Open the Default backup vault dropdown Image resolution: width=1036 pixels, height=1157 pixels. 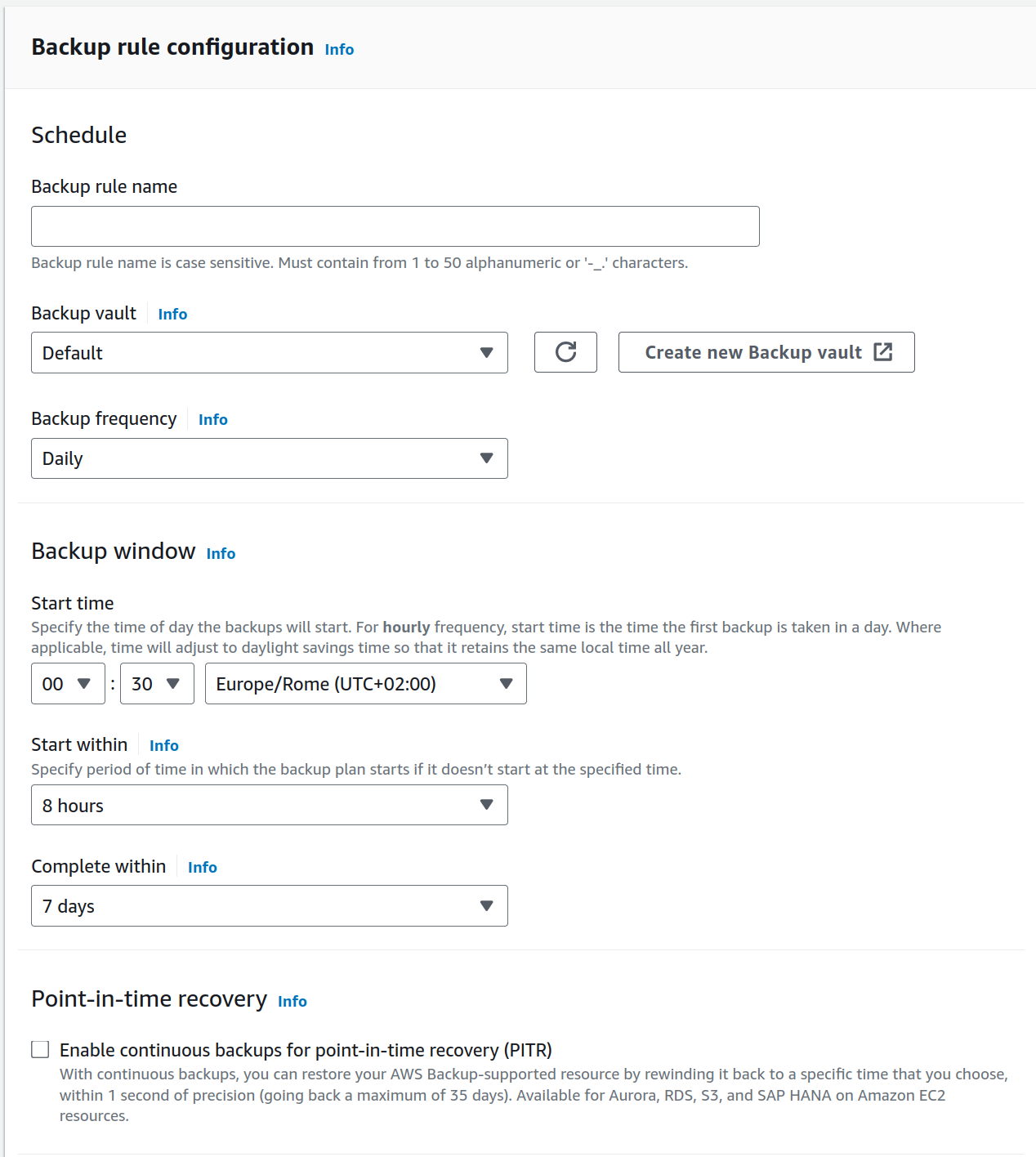pos(270,352)
